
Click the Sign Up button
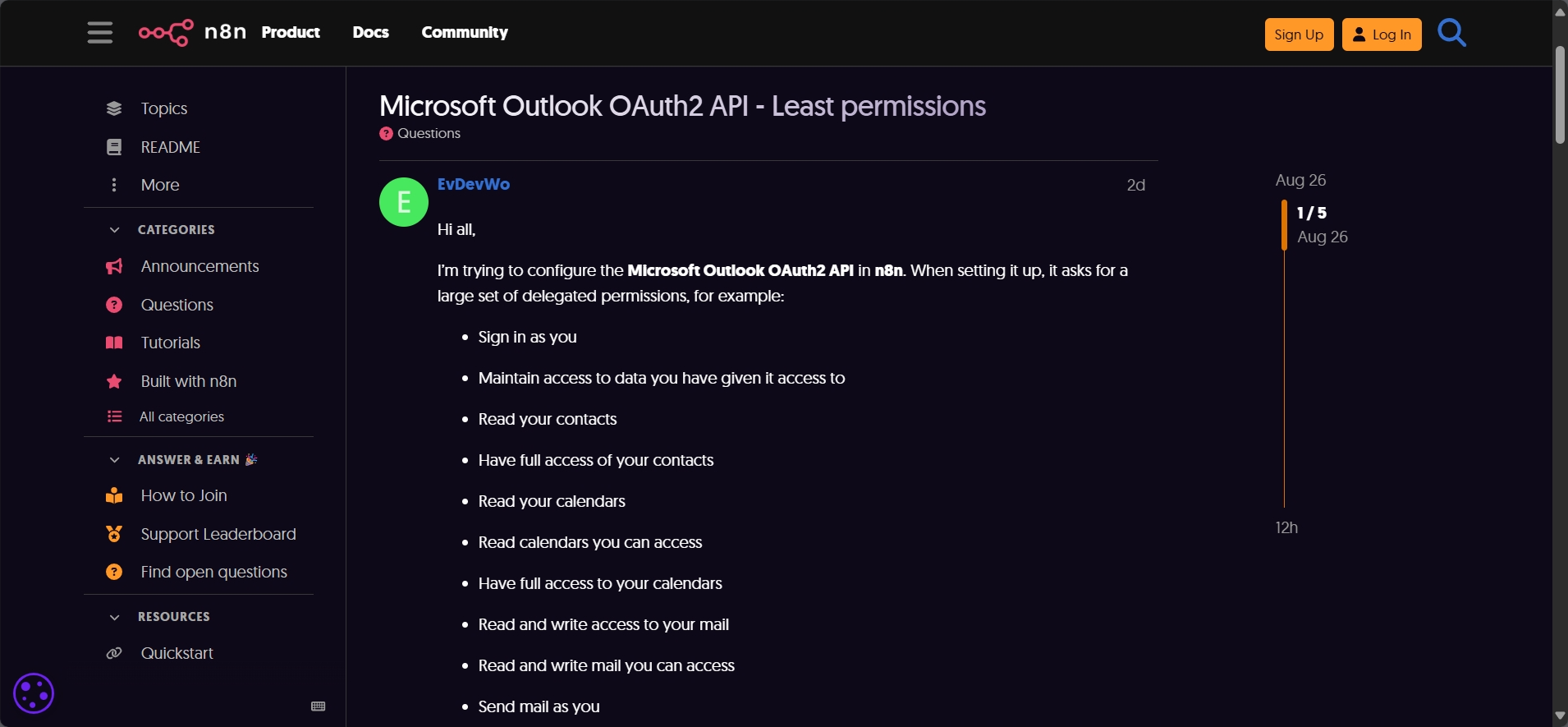click(1299, 35)
